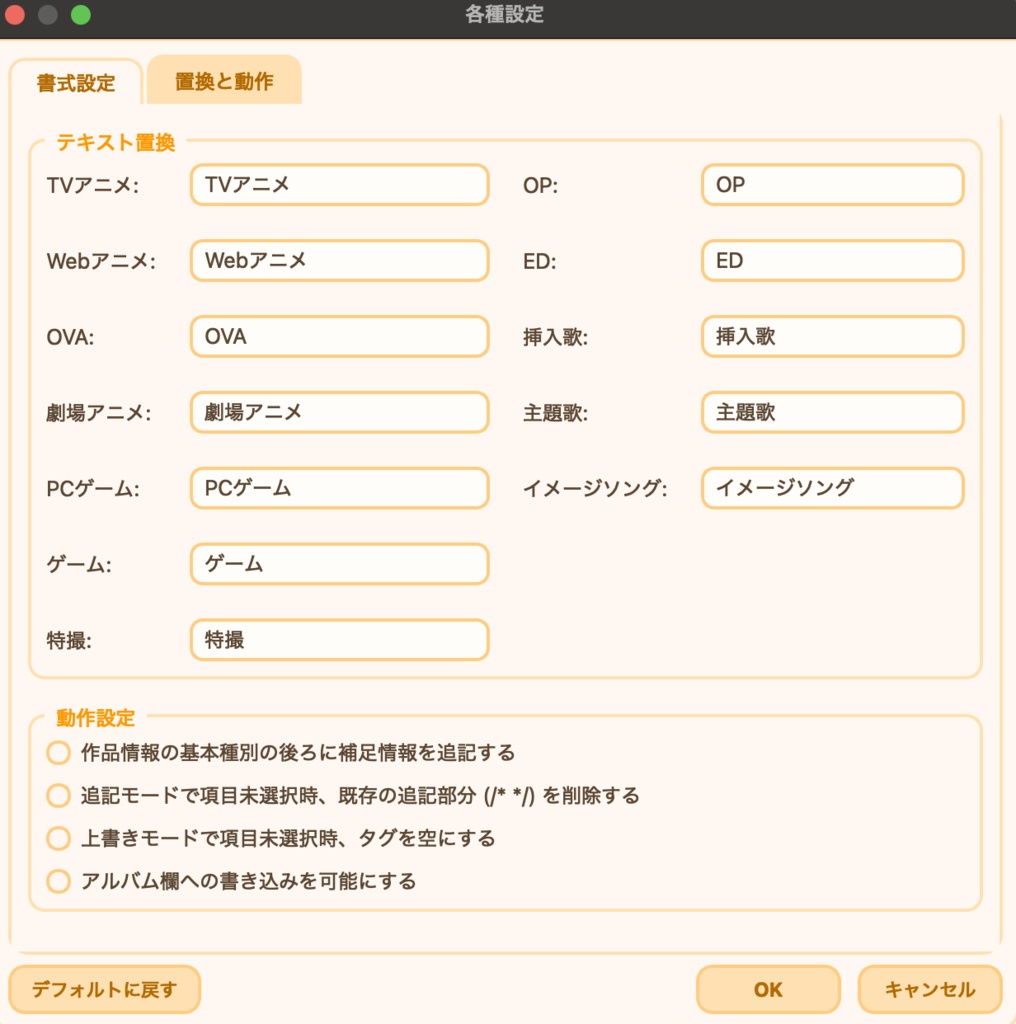
Task: Enable 上書きモードで項目未選択時、タグを空にする
Action: tap(58, 838)
